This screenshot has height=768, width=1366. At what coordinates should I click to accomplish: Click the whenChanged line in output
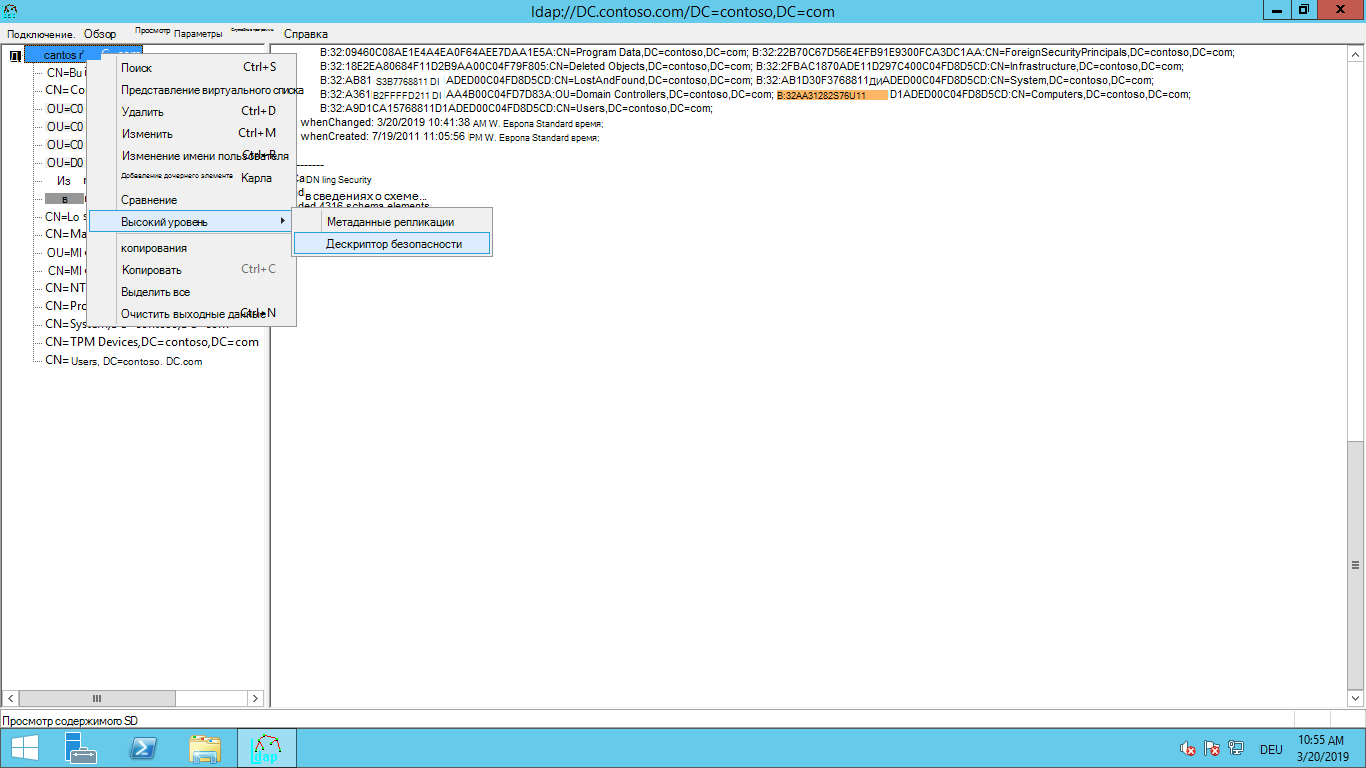tap(452, 123)
